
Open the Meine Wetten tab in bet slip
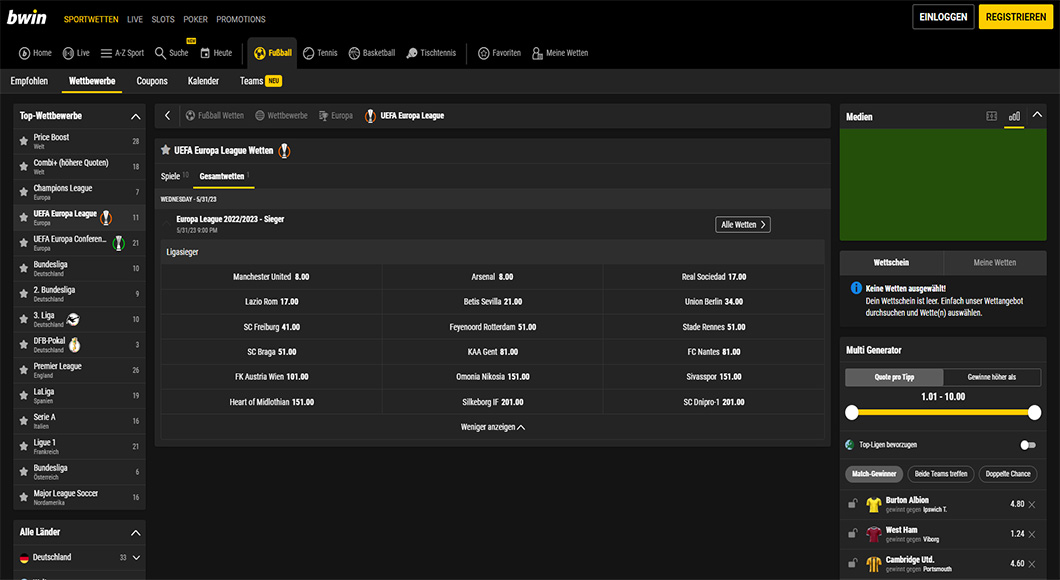(994, 262)
